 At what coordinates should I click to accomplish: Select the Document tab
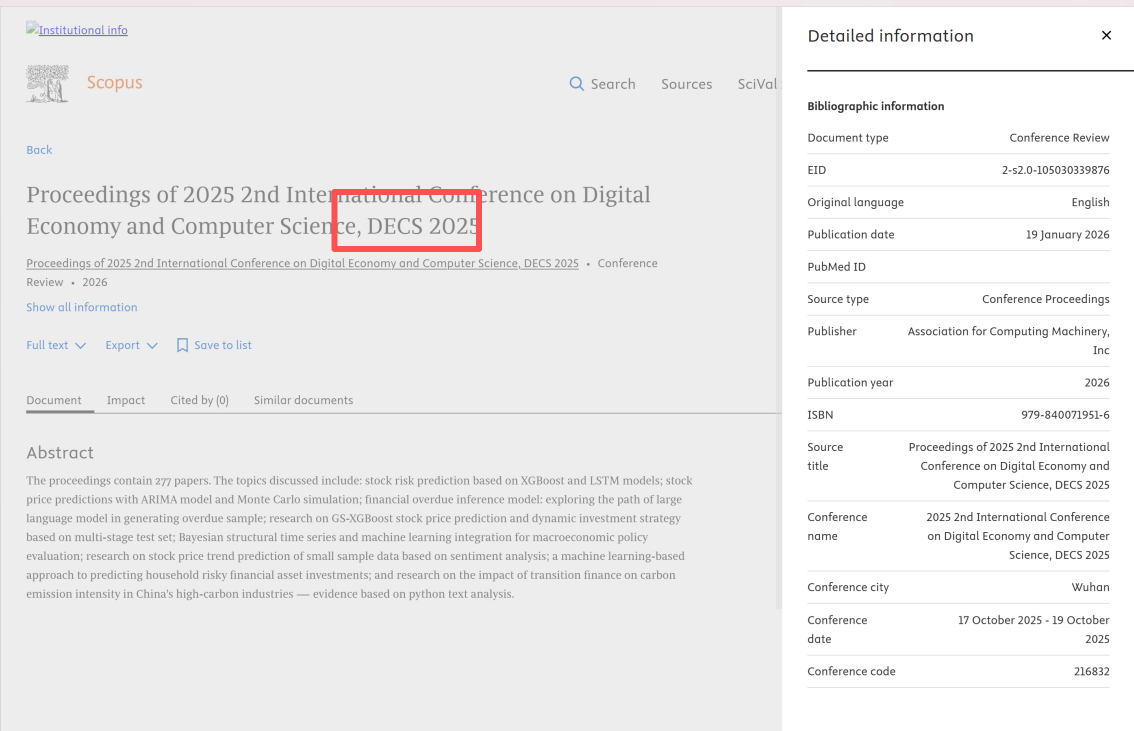click(54, 400)
